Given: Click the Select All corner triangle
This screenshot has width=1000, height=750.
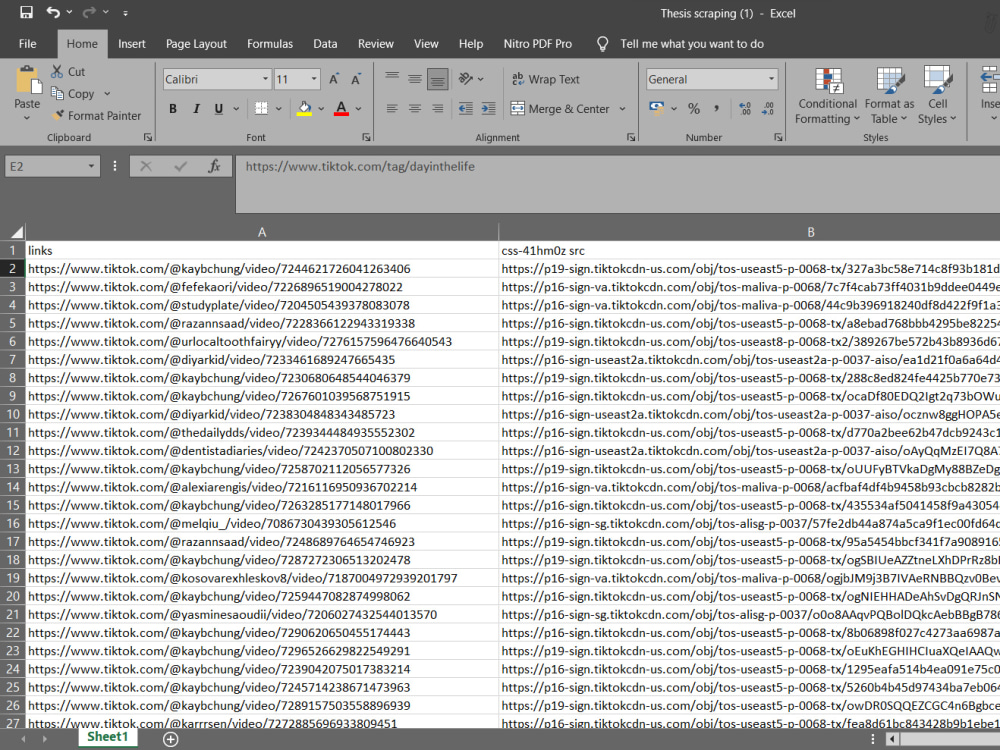Looking at the screenshot, I should click(x=17, y=232).
